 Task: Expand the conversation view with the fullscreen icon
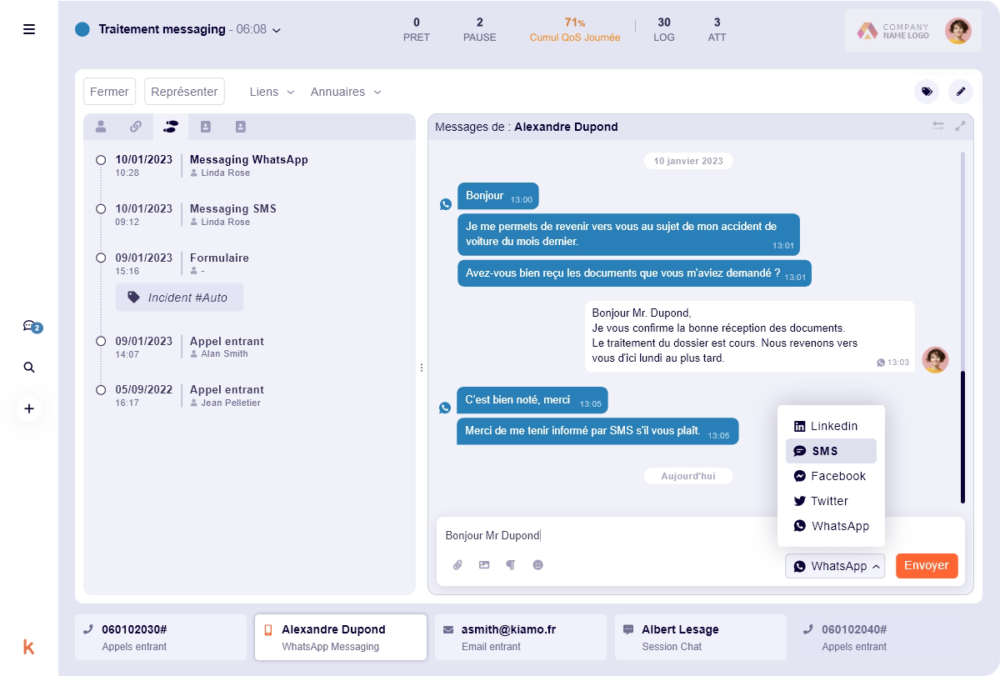click(x=961, y=127)
